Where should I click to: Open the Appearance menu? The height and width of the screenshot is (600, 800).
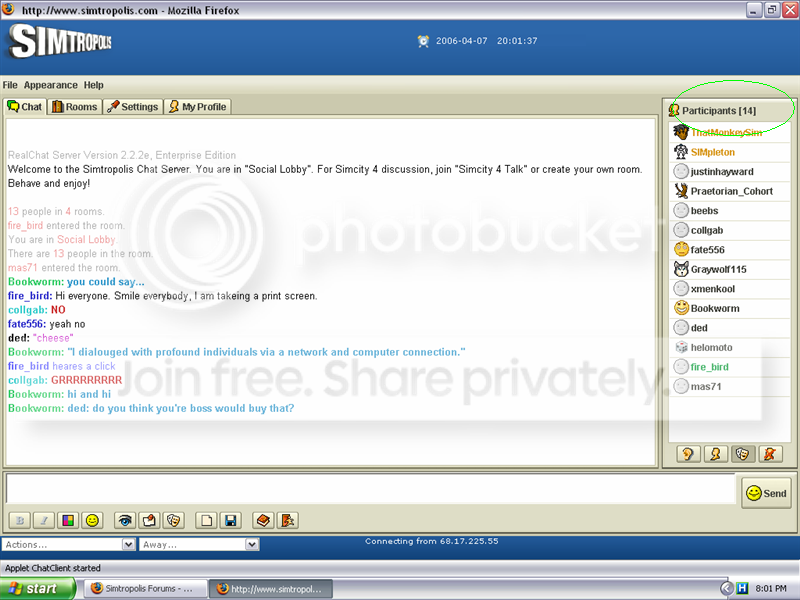point(51,85)
